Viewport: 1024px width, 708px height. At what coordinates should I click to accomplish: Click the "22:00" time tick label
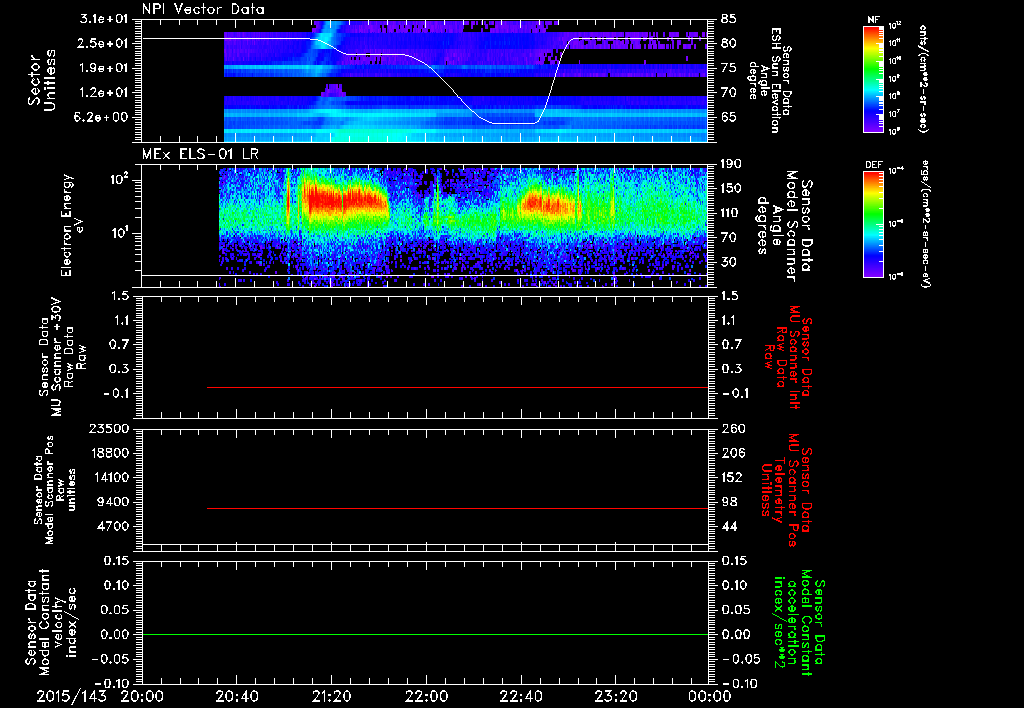coord(426,696)
